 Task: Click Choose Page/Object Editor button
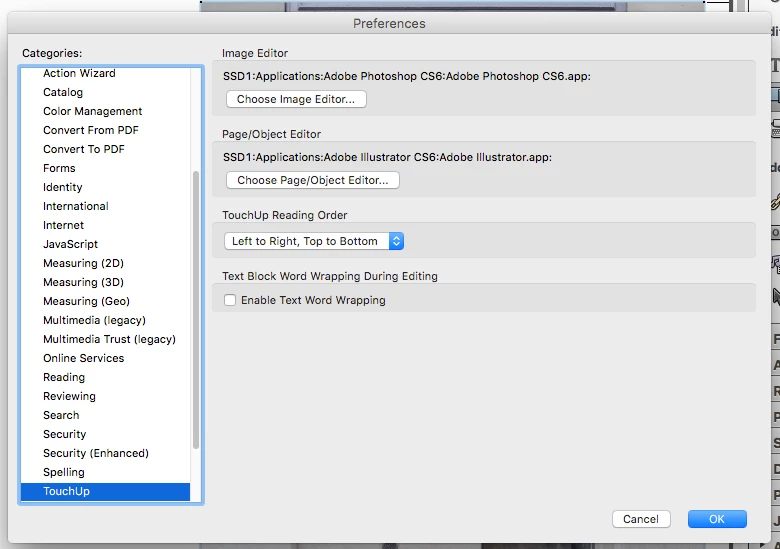click(x=312, y=180)
